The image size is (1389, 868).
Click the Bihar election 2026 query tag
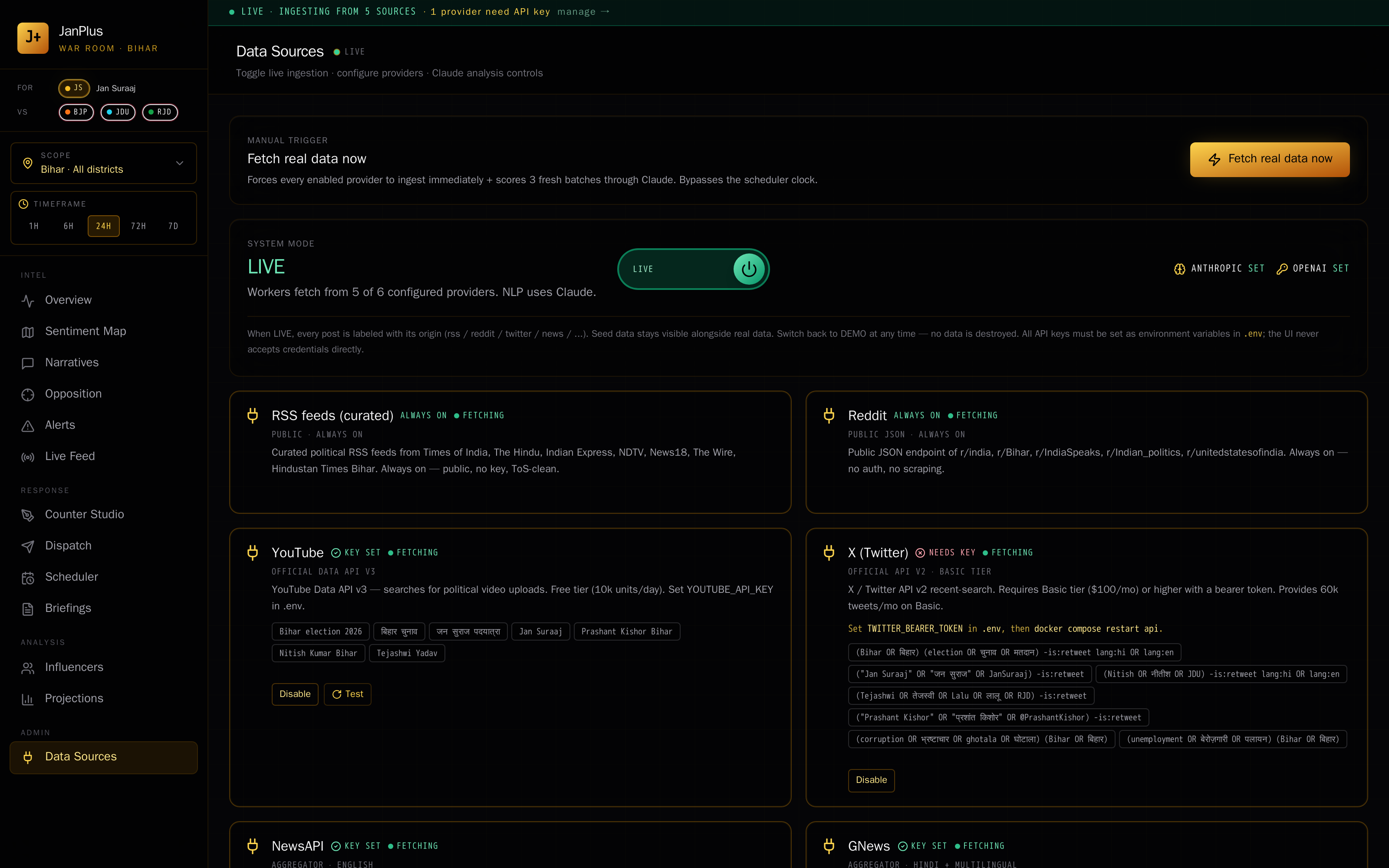coord(320,631)
